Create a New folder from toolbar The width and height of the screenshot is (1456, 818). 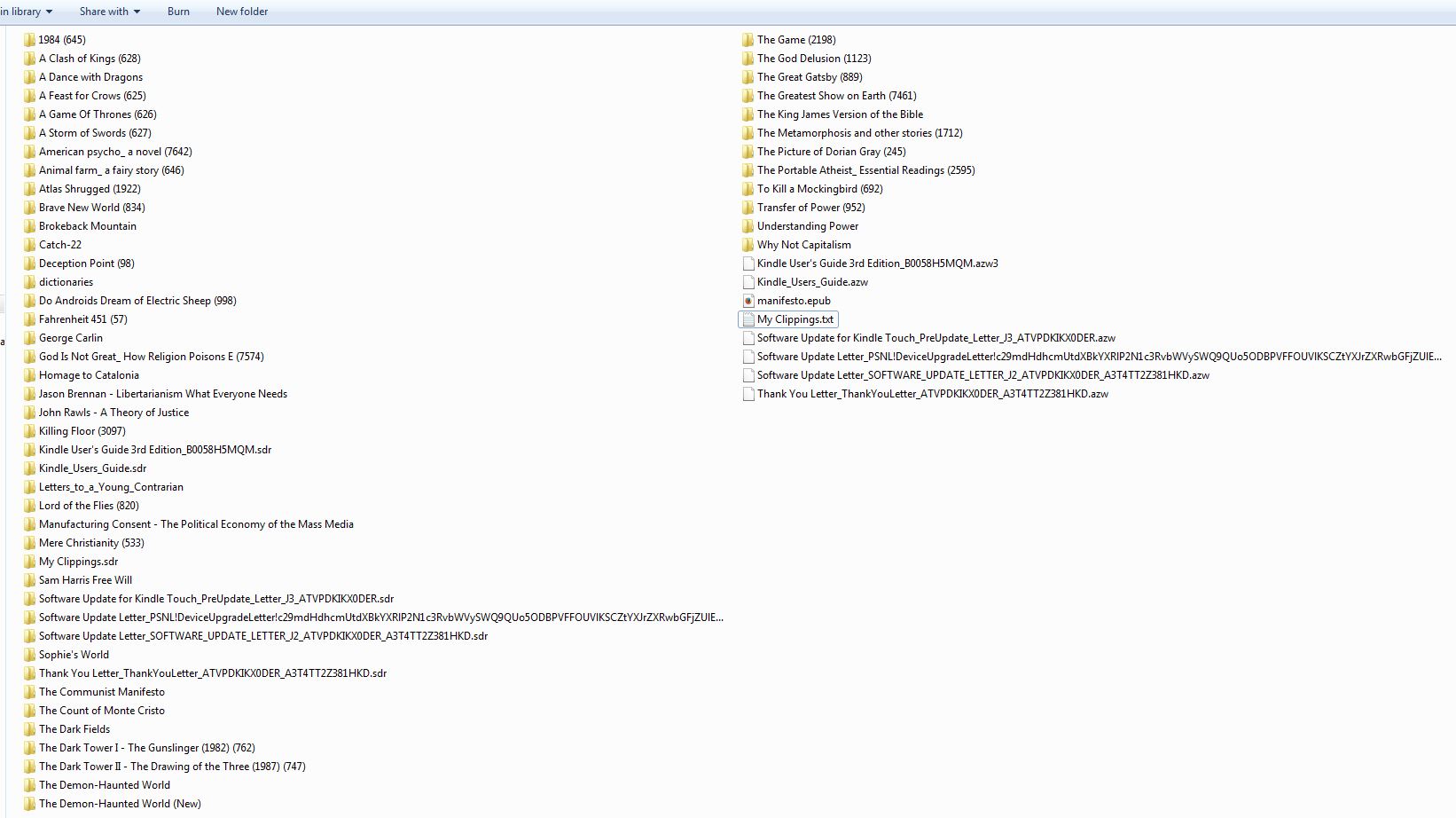pos(242,12)
